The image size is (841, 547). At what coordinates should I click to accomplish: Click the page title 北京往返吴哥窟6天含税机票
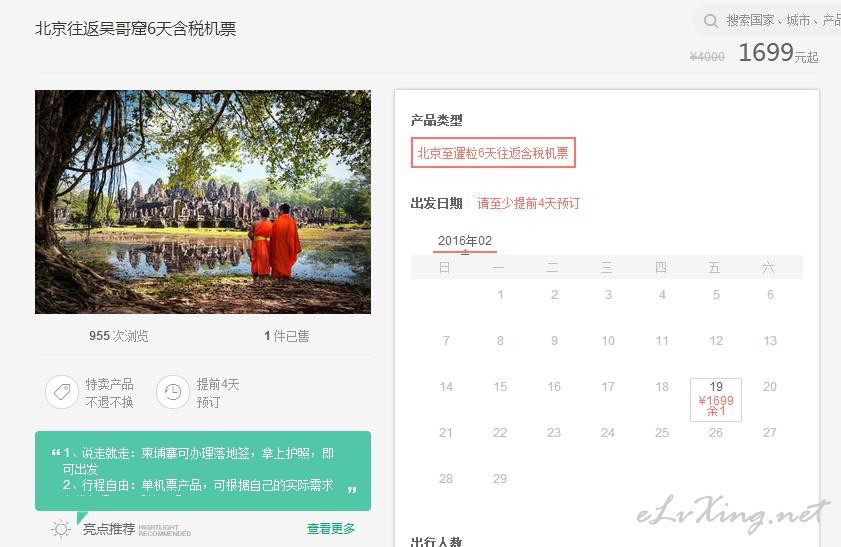point(136,29)
